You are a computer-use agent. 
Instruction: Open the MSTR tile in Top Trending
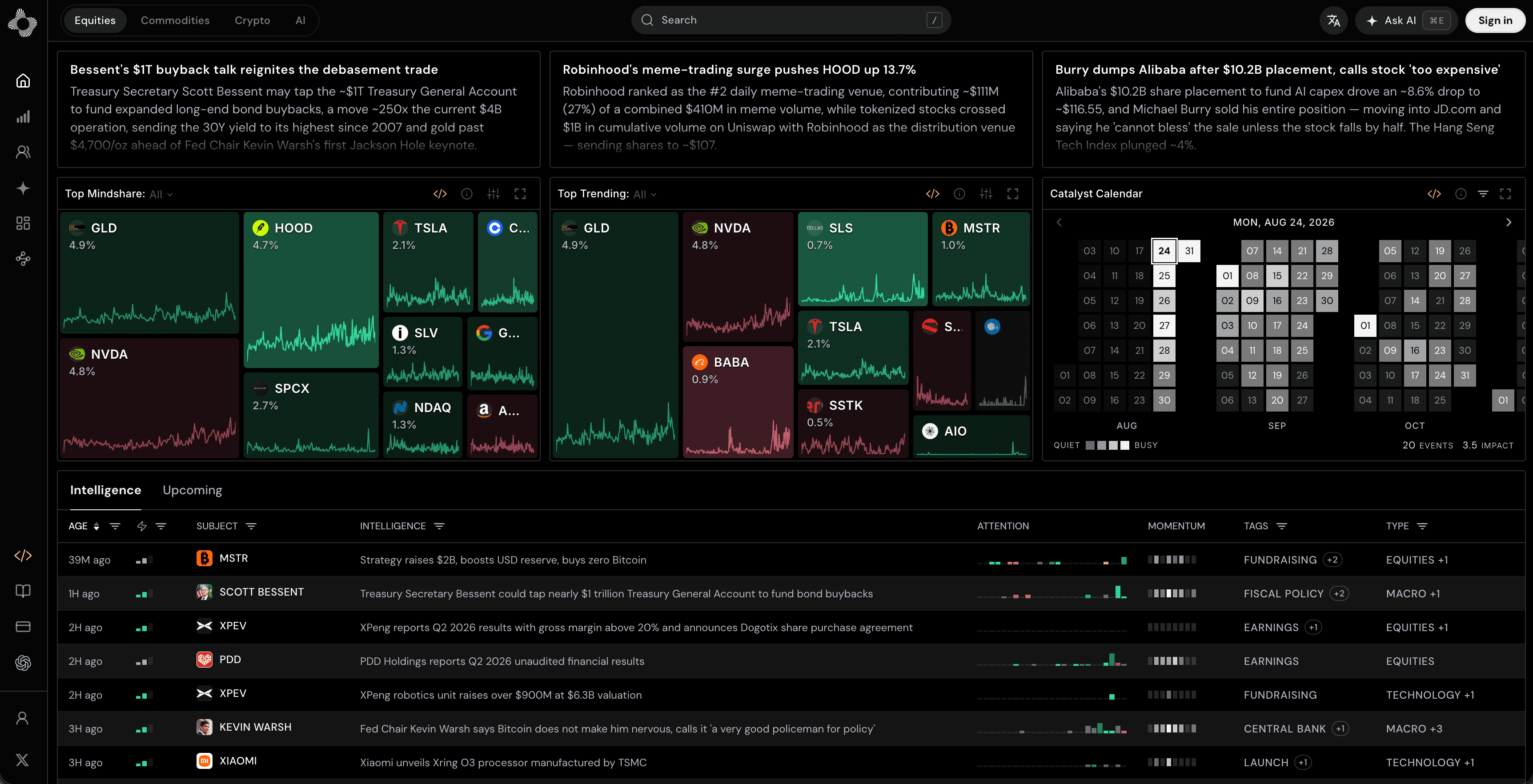pos(981,259)
